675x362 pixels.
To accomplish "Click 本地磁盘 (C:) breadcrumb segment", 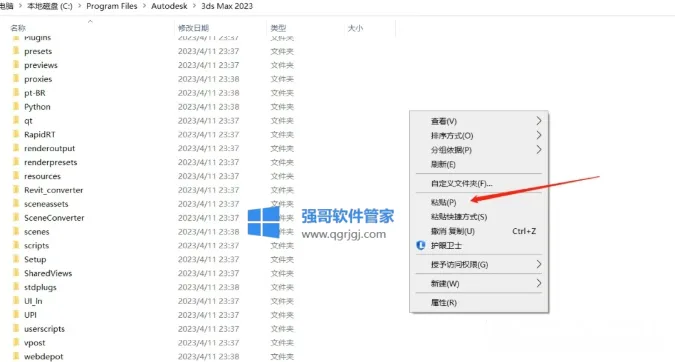I will coord(50,6).
